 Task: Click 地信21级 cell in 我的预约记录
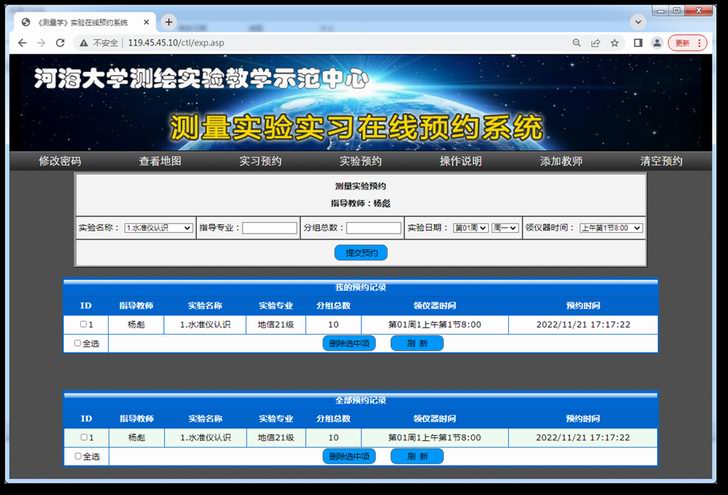pyautogui.click(x=276, y=325)
